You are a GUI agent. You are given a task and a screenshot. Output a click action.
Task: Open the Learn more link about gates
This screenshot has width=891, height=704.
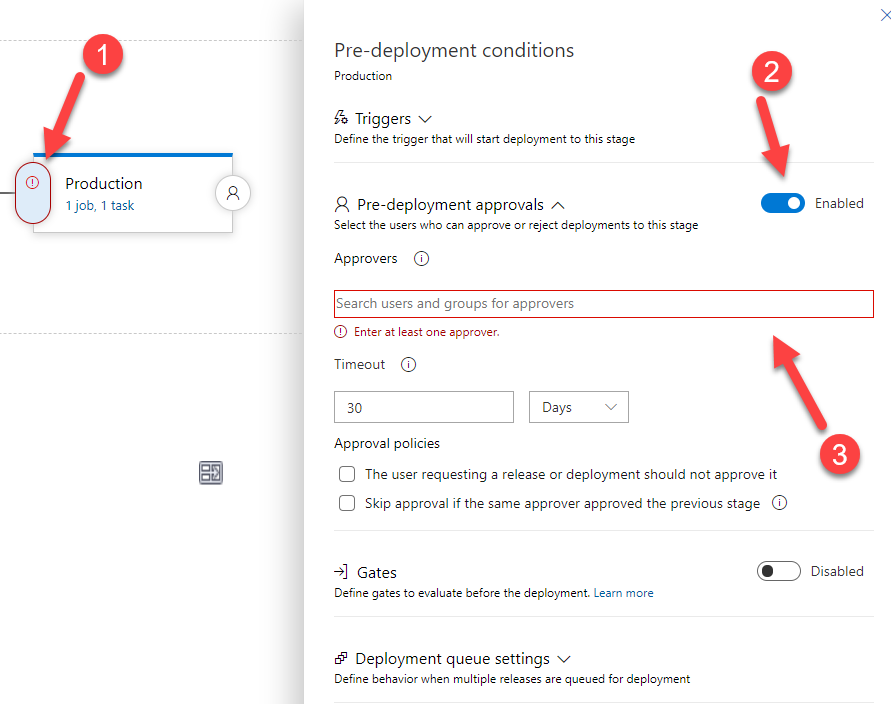pos(623,592)
